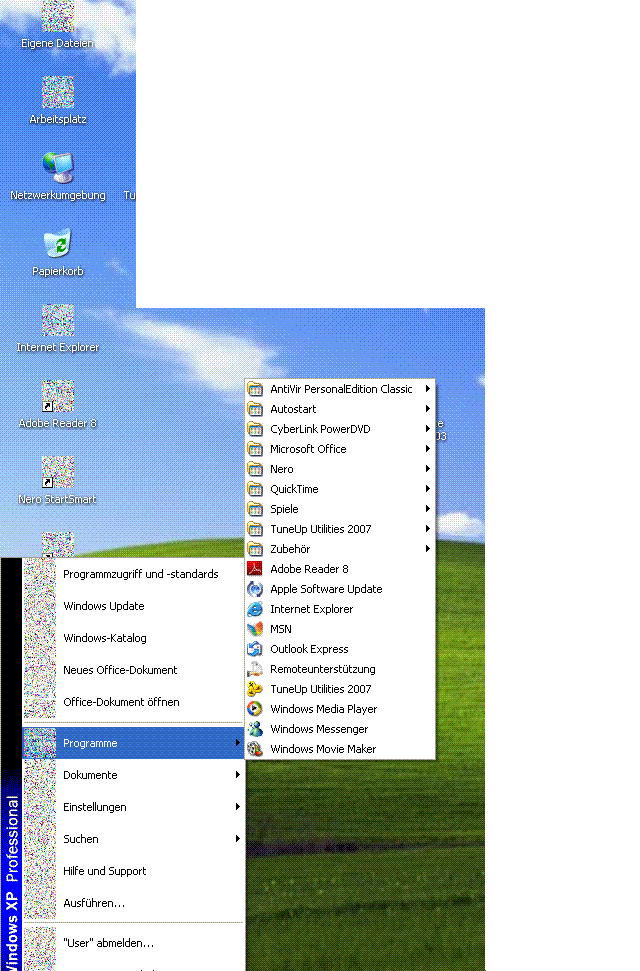
Task: Expand the Zubehör submenu arrow
Action: 427,549
